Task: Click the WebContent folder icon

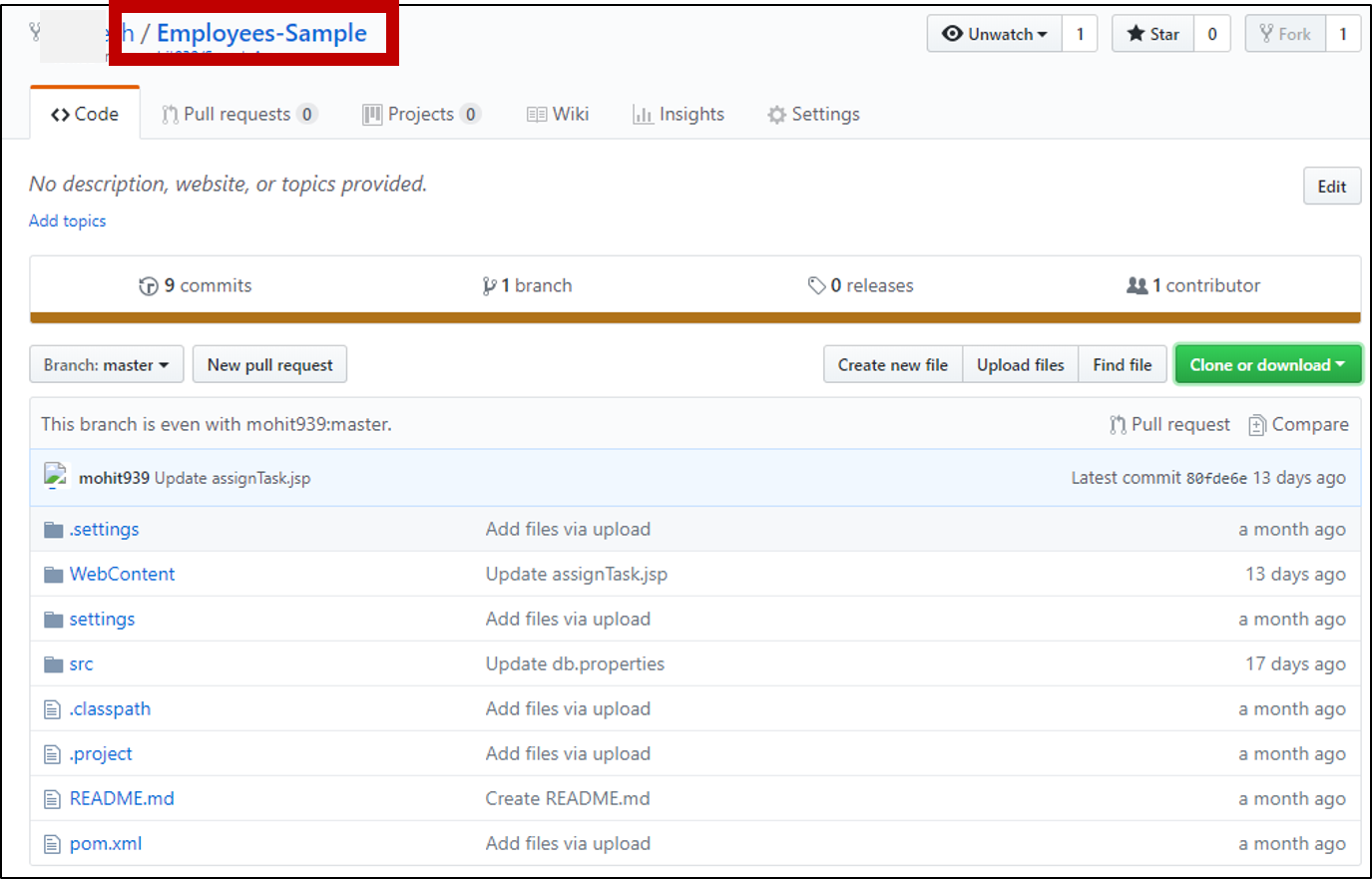Action: pyautogui.click(x=53, y=575)
